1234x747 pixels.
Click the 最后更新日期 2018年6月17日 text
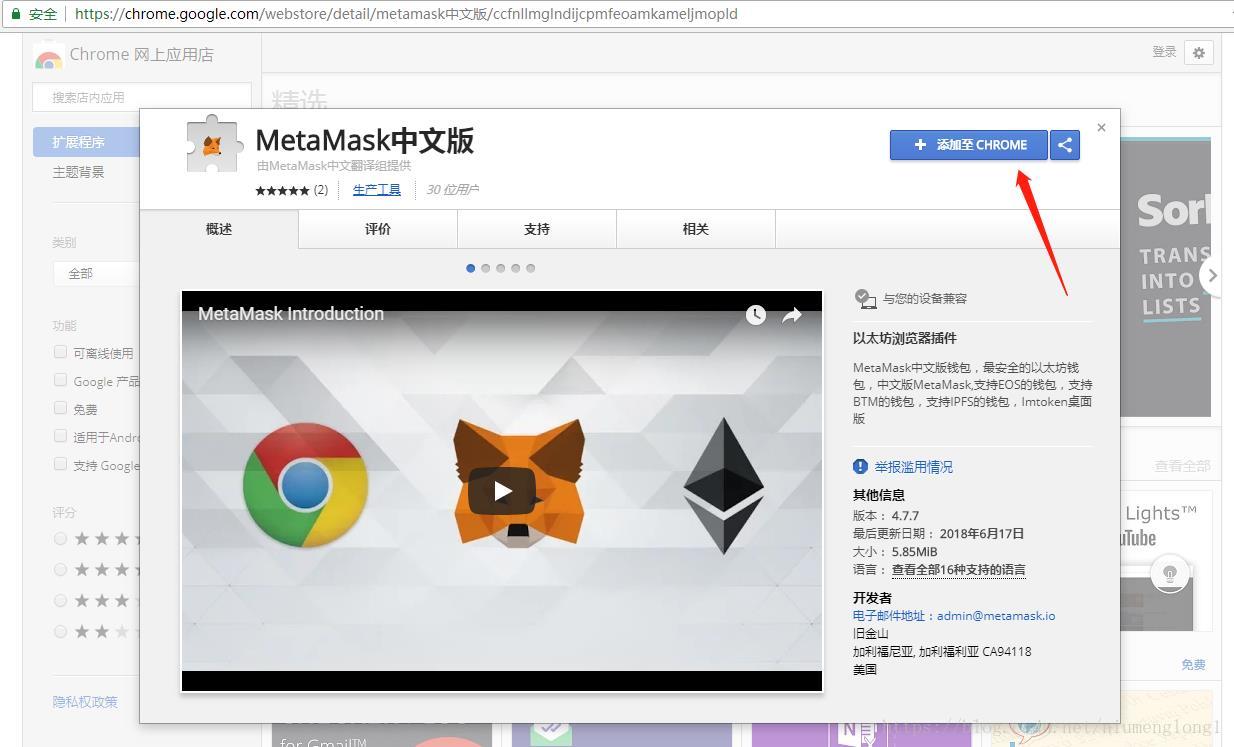938,534
